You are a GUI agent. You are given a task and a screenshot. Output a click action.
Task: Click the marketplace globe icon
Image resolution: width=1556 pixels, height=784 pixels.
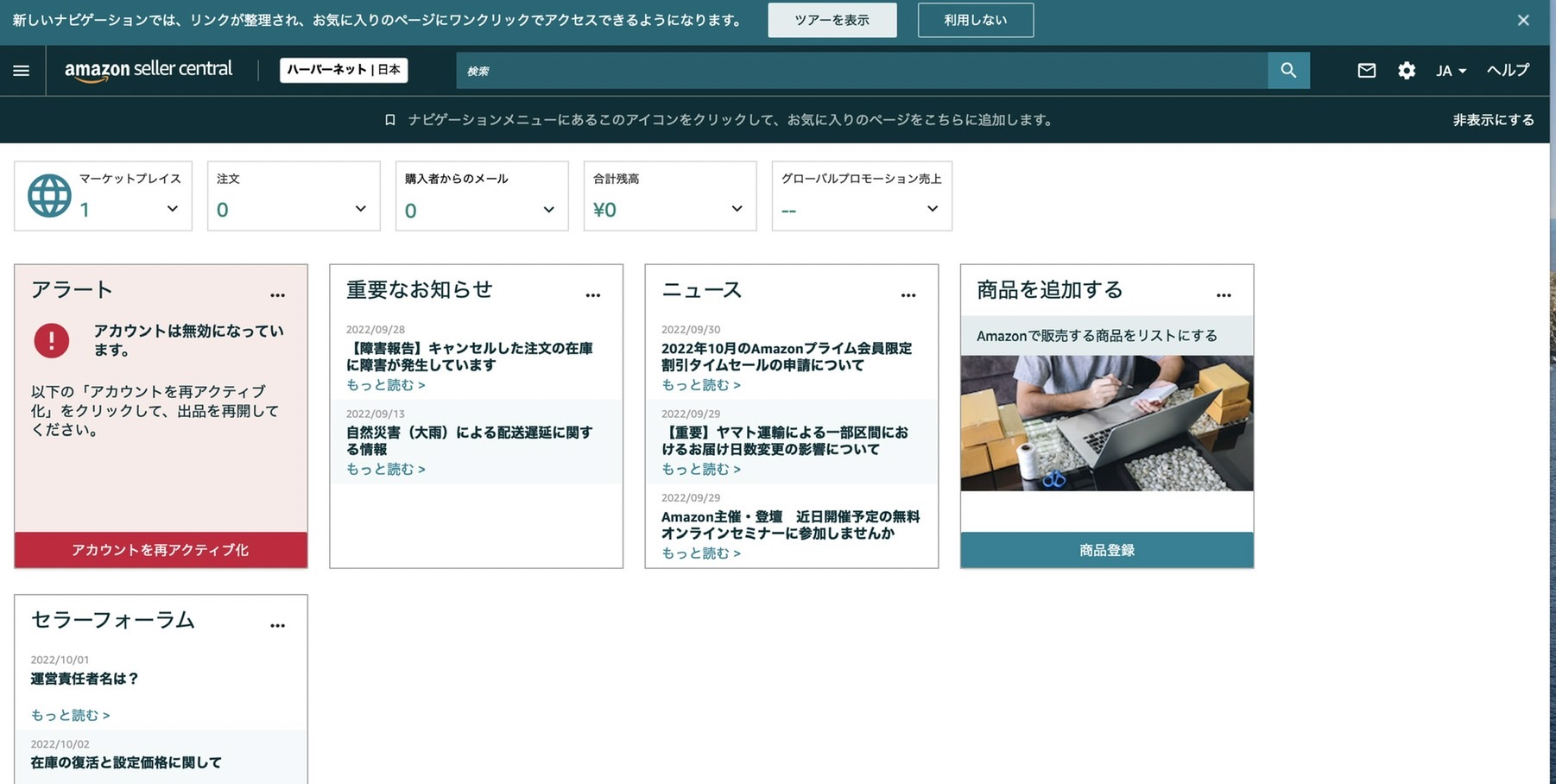(49, 196)
